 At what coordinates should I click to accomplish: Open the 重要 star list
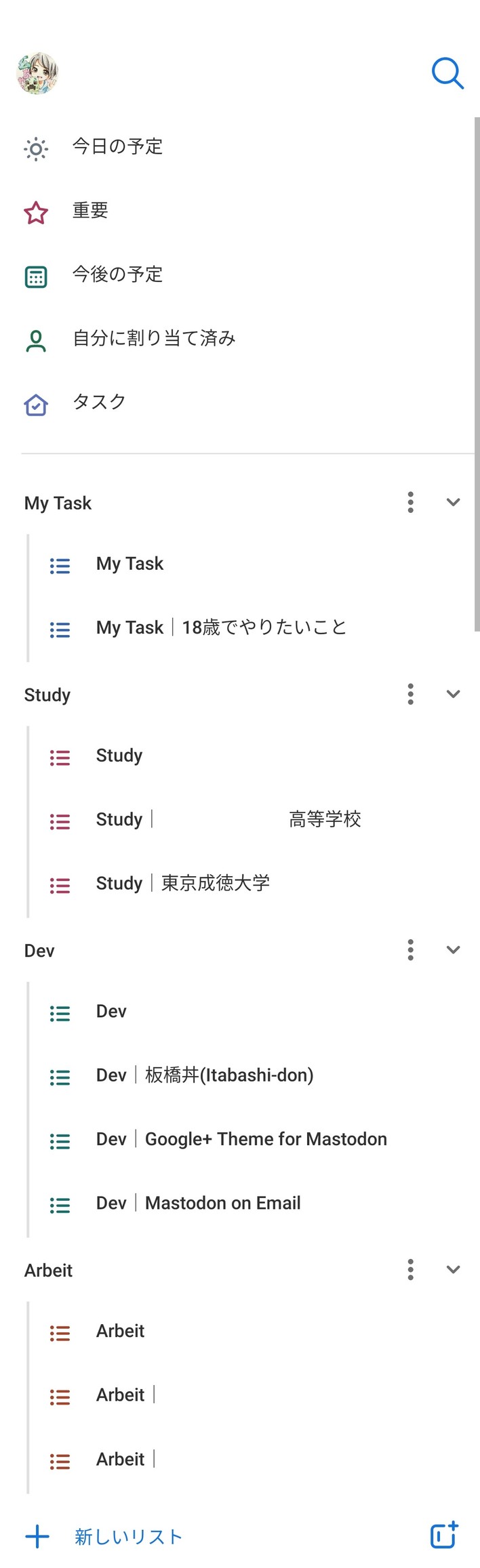[36, 213]
